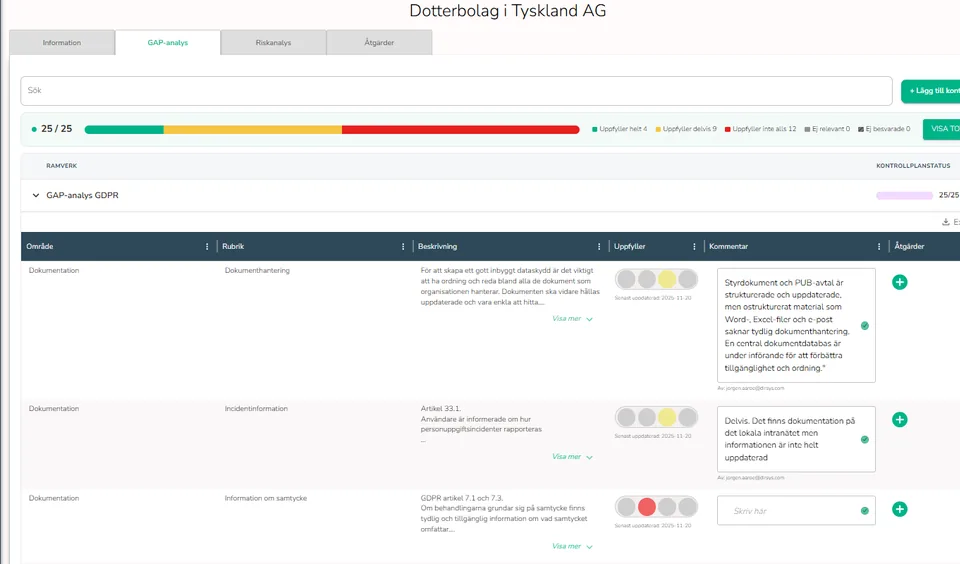The width and height of the screenshot is (960, 564).
Task: Select second status dot for Incidentinformation
Action: tap(647, 418)
